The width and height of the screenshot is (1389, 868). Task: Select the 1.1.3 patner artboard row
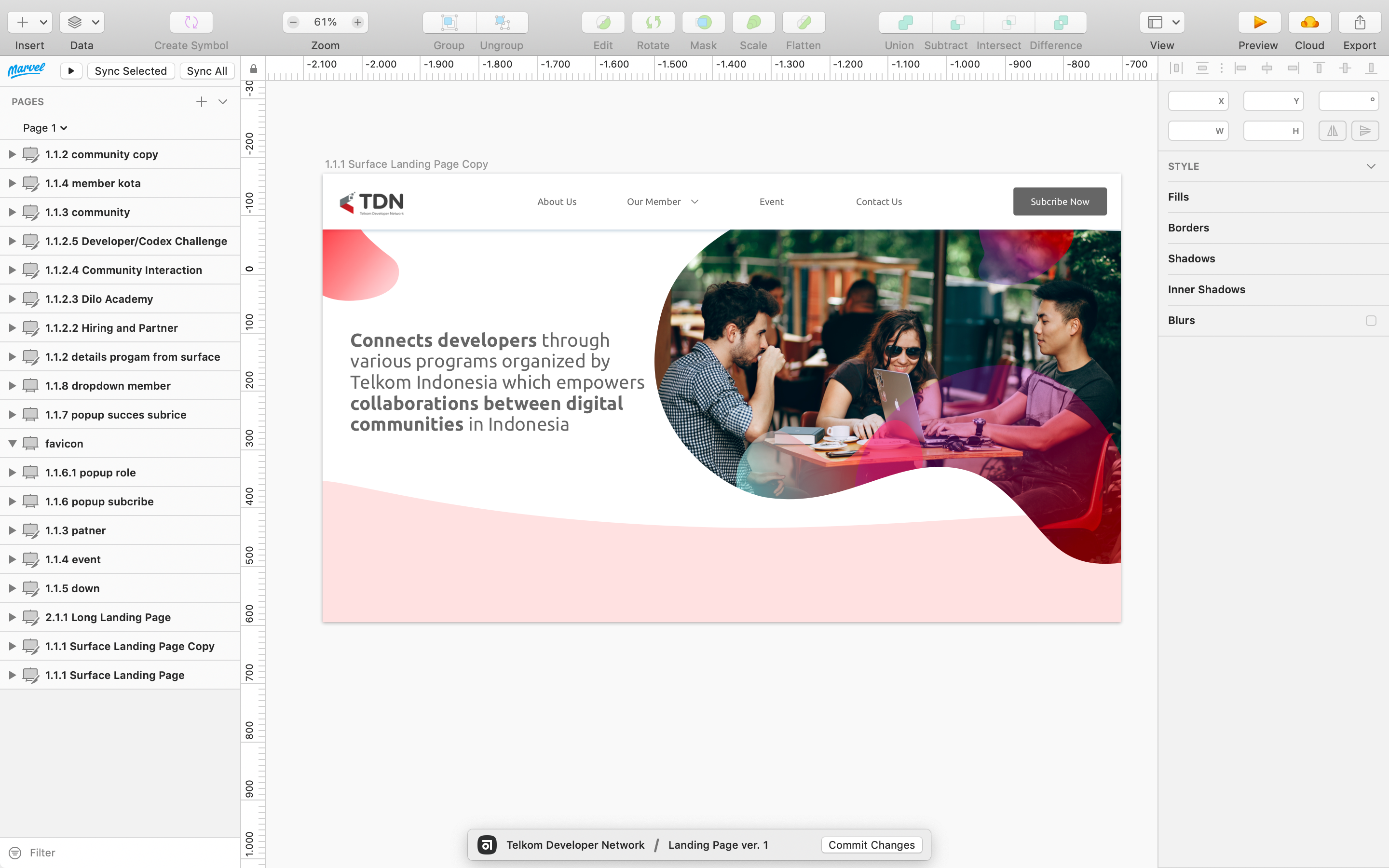tap(120, 530)
